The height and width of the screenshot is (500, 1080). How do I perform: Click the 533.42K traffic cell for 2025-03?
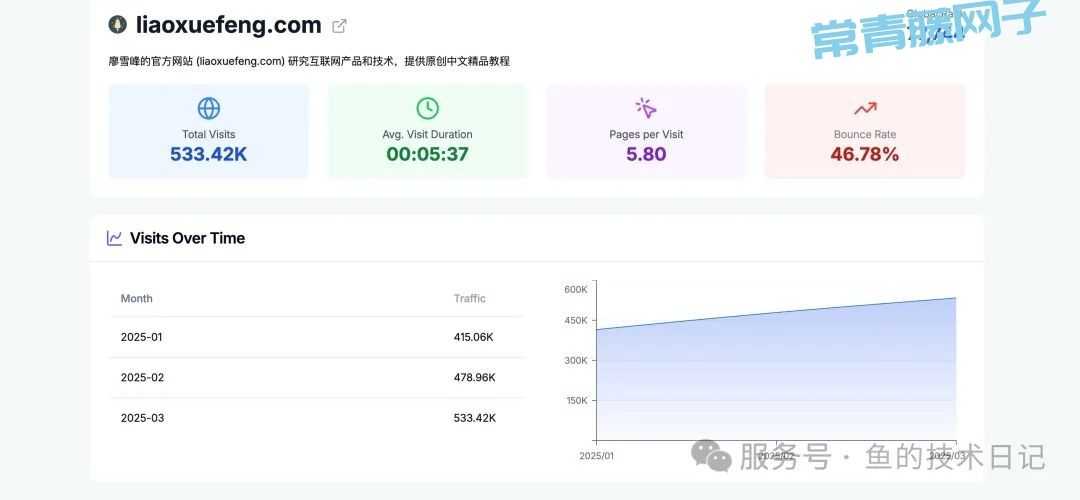click(475, 418)
